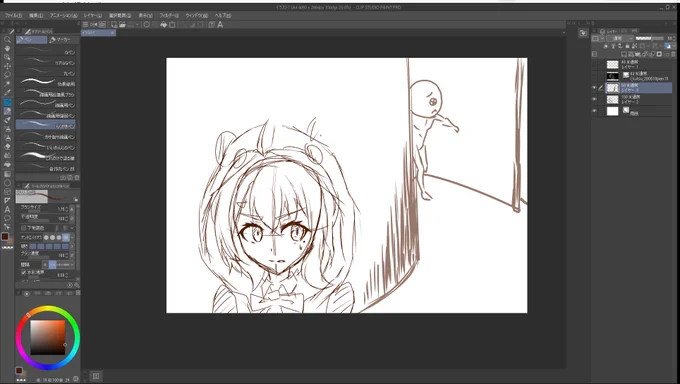The height and width of the screenshot is (384, 680).
Task: Open the ウィンドウ menu
Action: click(196, 15)
